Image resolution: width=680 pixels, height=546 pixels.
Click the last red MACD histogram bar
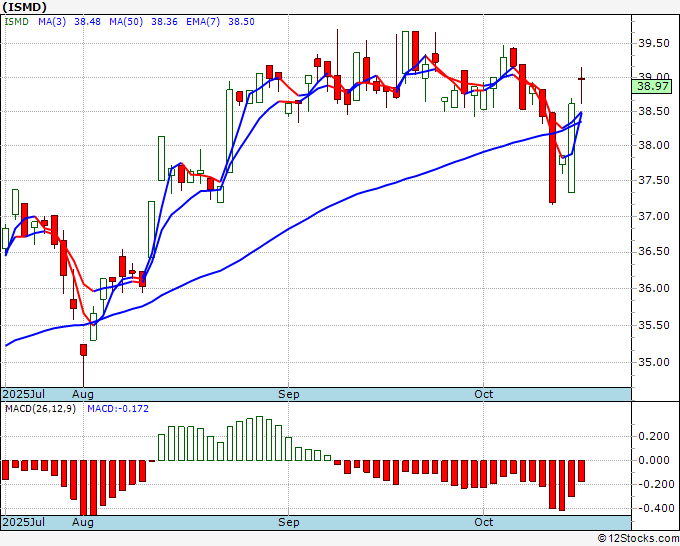click(582, 471)
